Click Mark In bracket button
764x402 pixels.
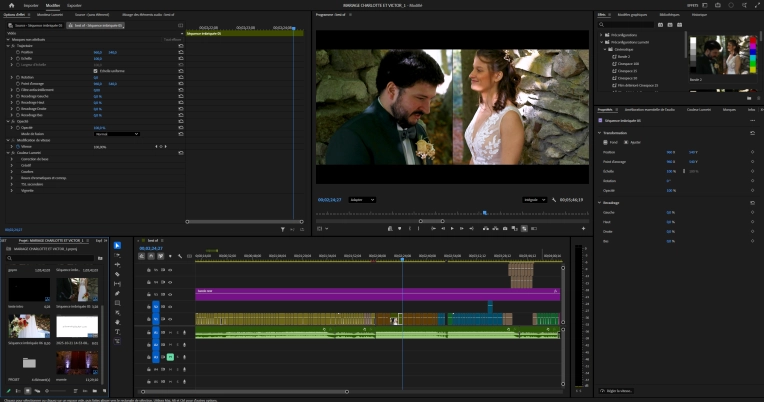tap(410, 229)
